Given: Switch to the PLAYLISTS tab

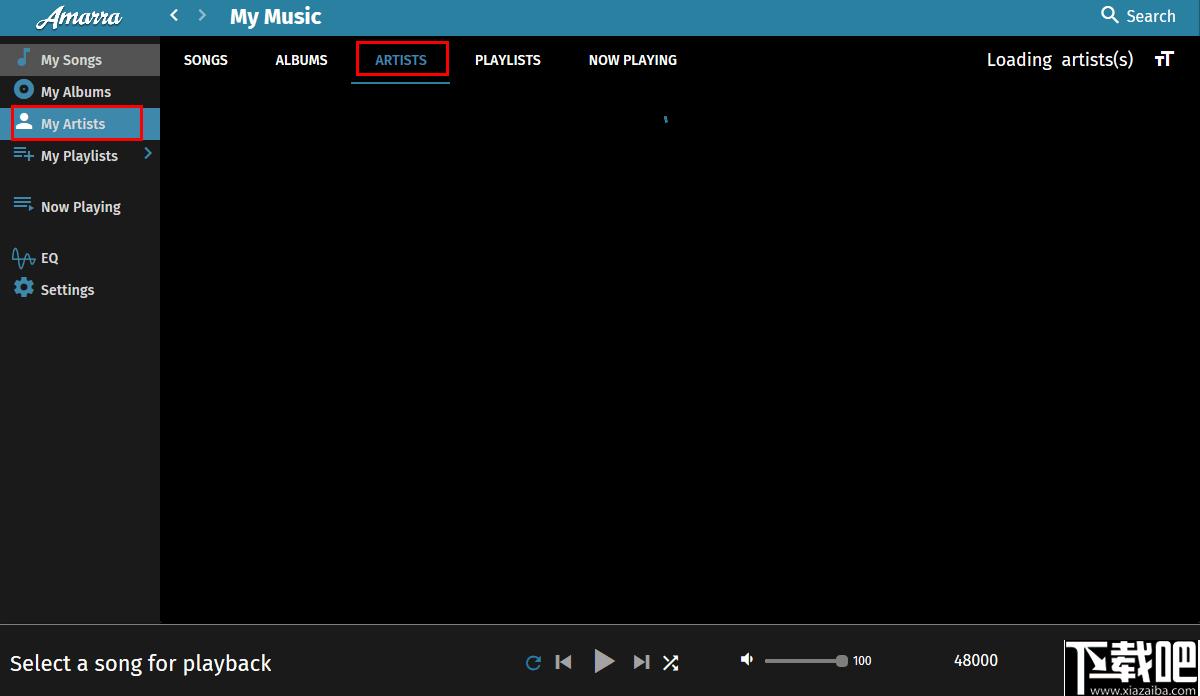Looking at the screenshot, I should point(508,60).
